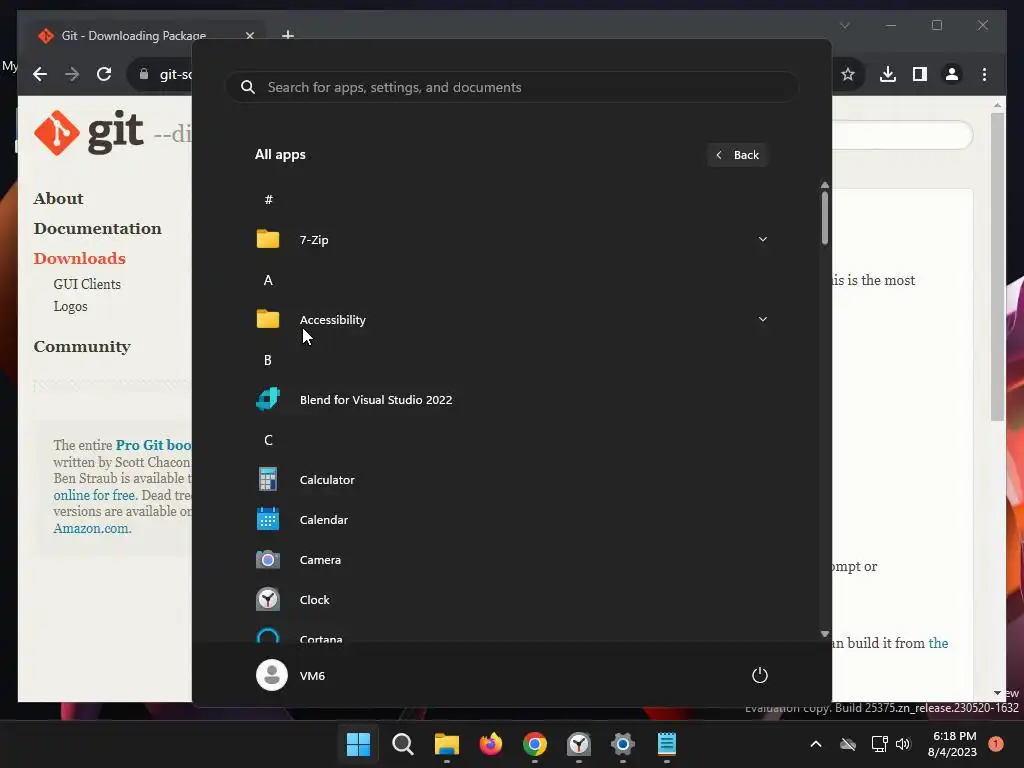Open File Explorer from the taskbar
The image size is (1024, 768).
pyautogui.click(x=447, y=744)
